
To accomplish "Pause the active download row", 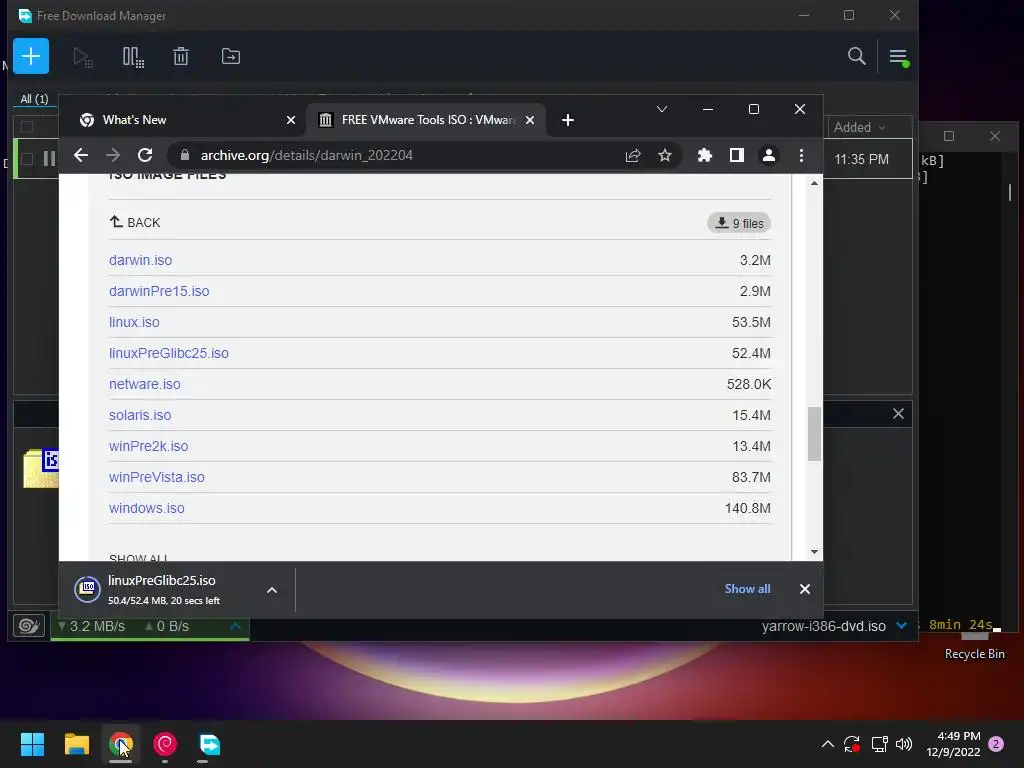I will point(50,159).
